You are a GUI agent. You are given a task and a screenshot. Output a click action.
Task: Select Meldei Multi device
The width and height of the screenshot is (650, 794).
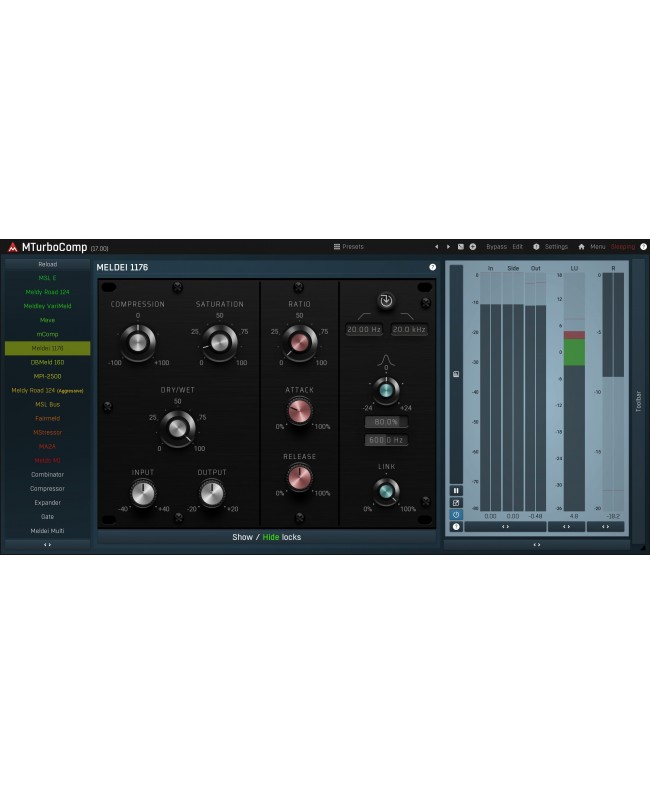tap(48, 531)
